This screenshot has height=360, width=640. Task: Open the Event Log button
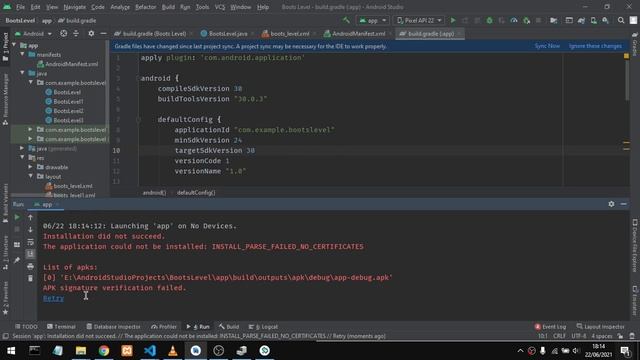550,327
